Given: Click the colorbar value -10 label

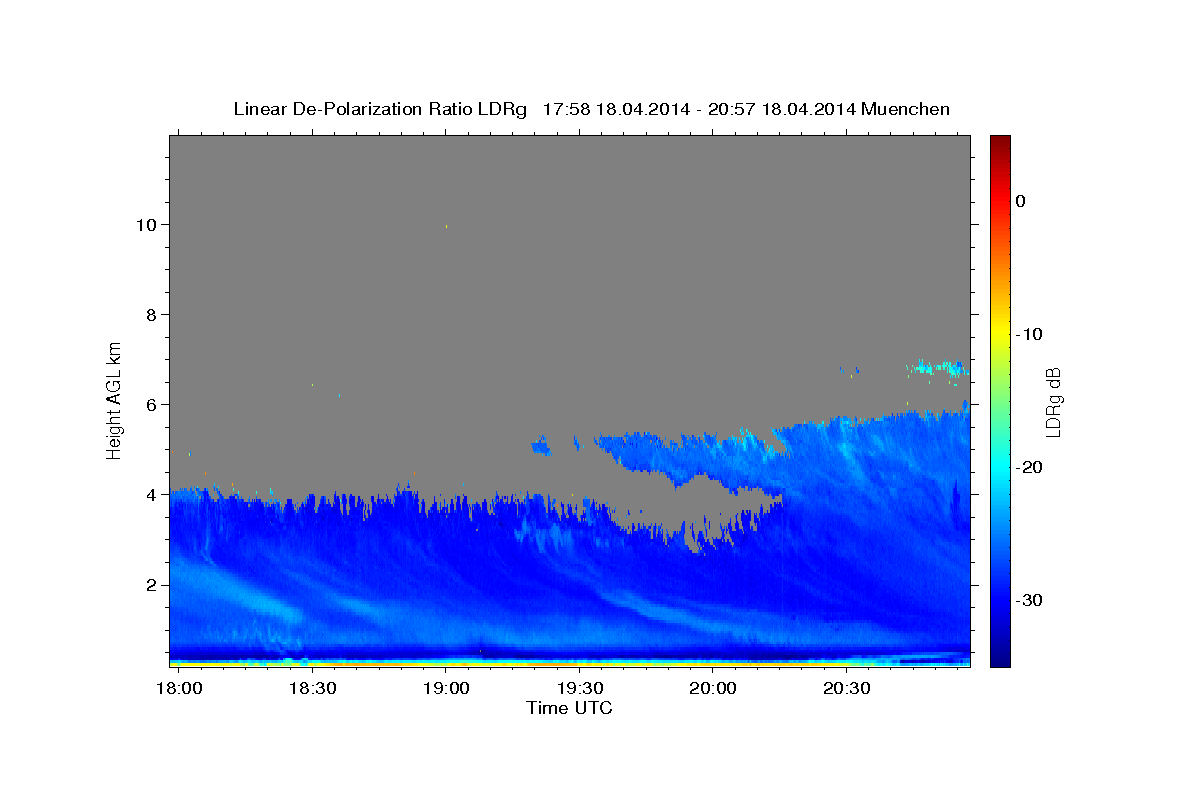Looking at the screenshot, I should (x=1030, y=334).
